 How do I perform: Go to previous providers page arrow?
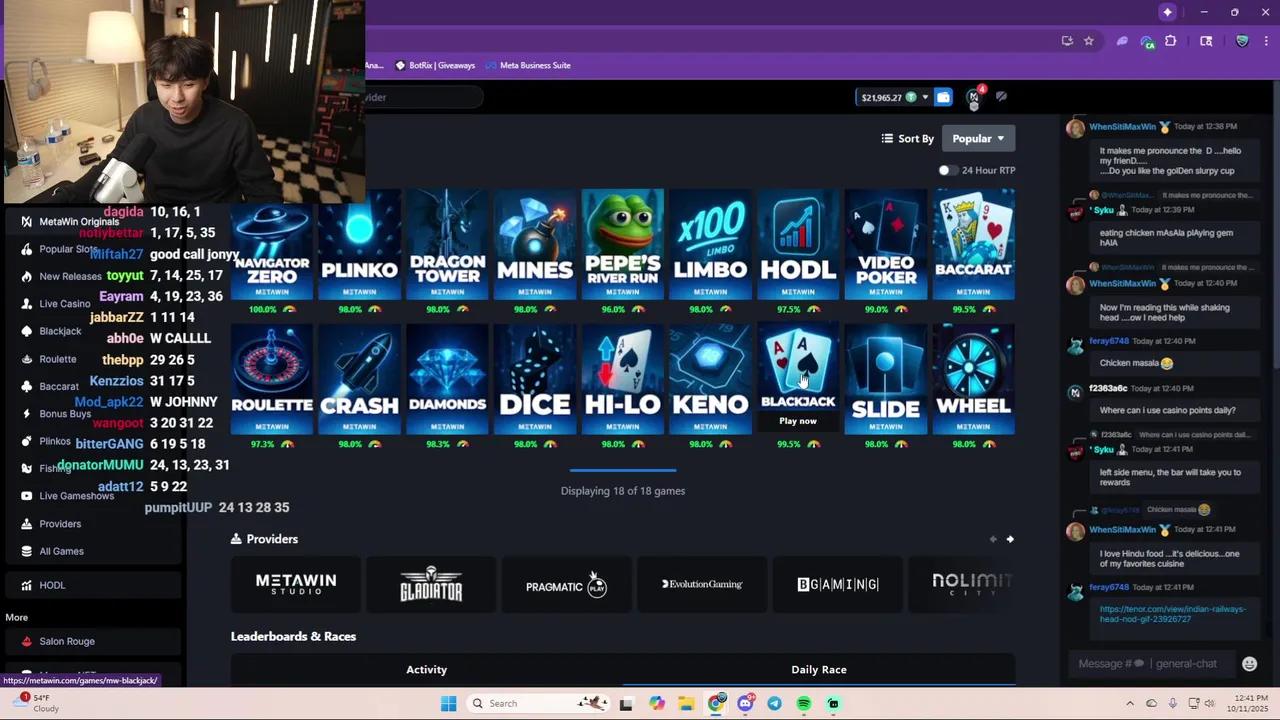993,539
